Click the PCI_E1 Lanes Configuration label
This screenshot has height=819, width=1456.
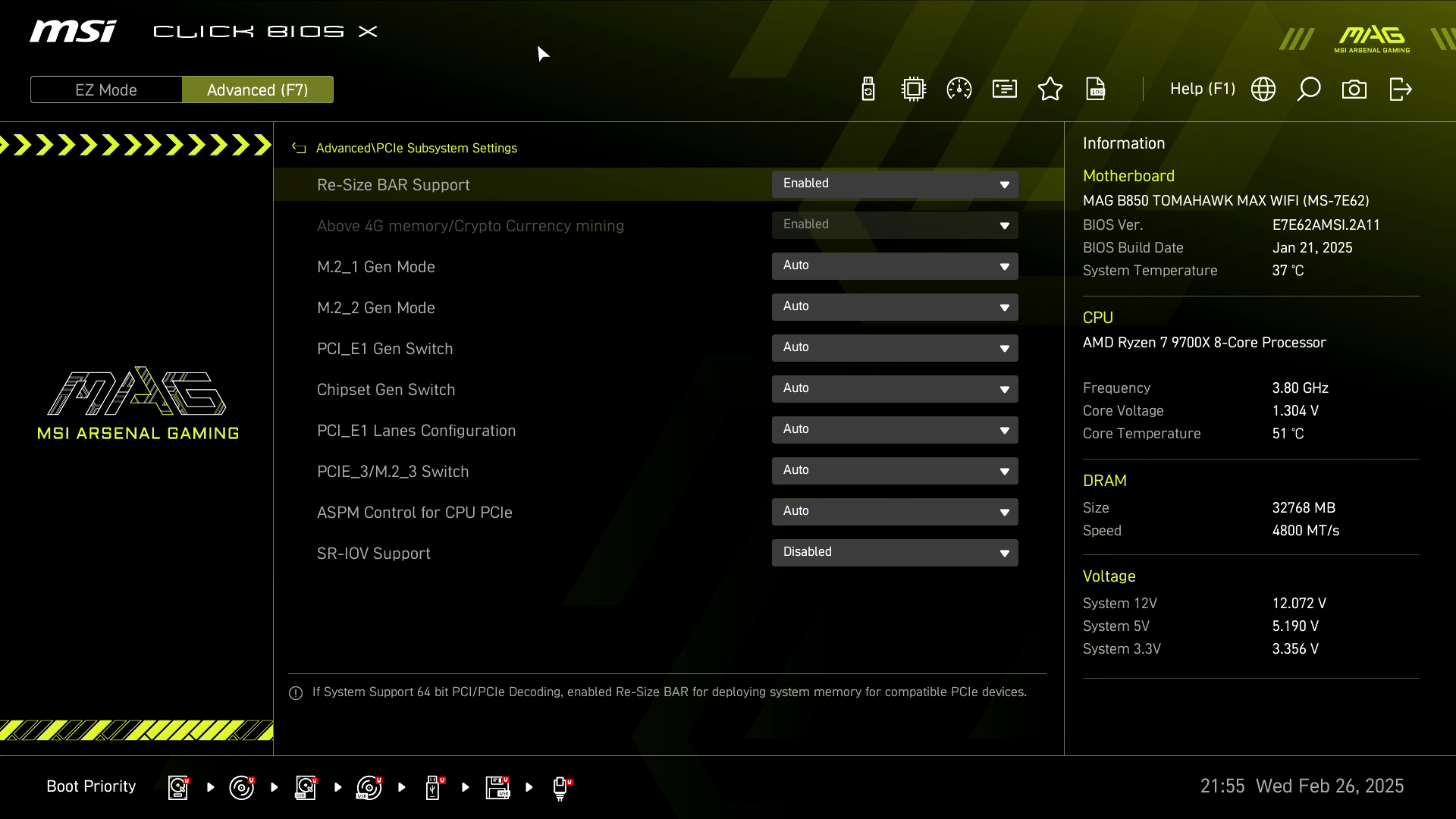416,431
